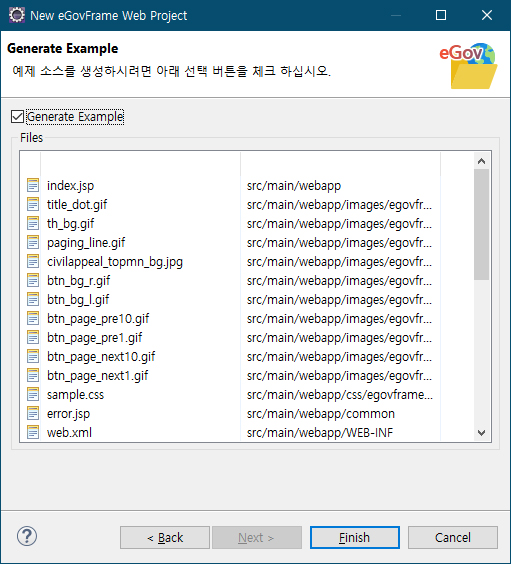
Task: Click the Finish button
Action: pyautogui.click(x=355, y=537)
